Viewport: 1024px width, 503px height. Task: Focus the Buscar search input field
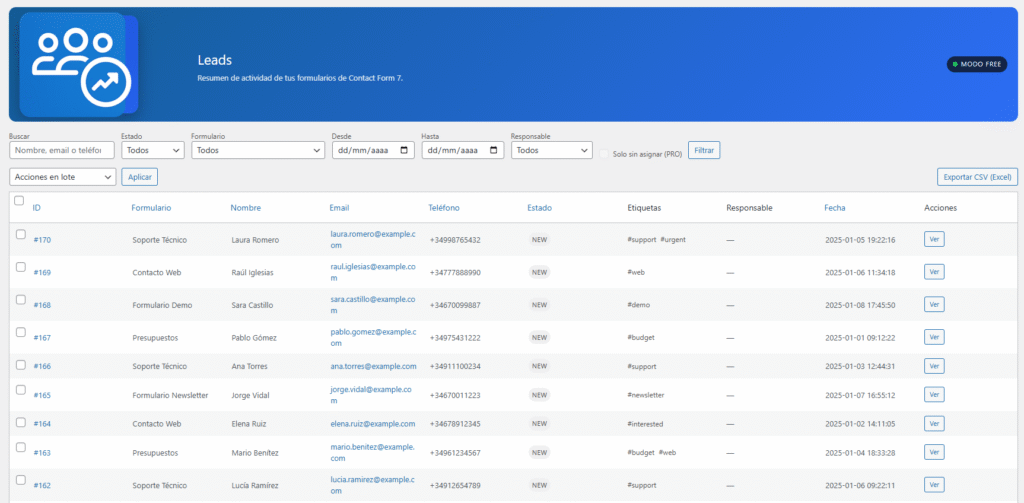click(x=62, y=150)
